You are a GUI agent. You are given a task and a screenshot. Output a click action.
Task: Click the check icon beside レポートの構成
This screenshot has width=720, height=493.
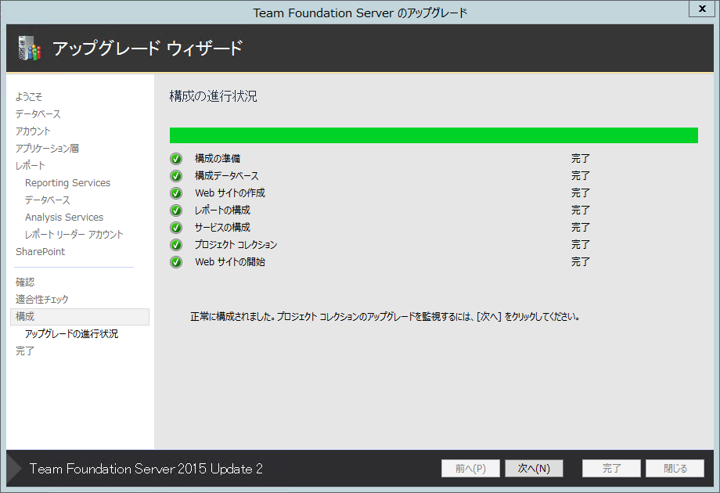coord(176,210)
